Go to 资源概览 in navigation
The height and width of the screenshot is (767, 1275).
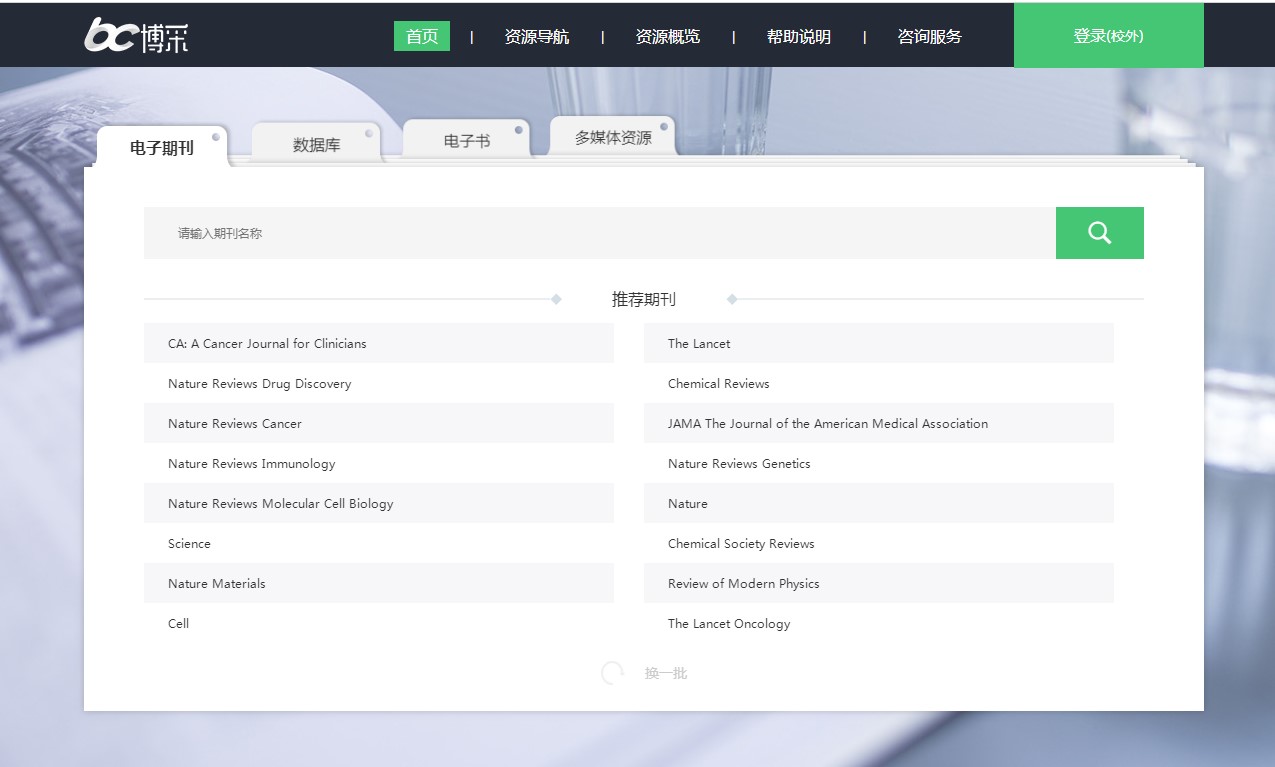click(x=667, y=36)
